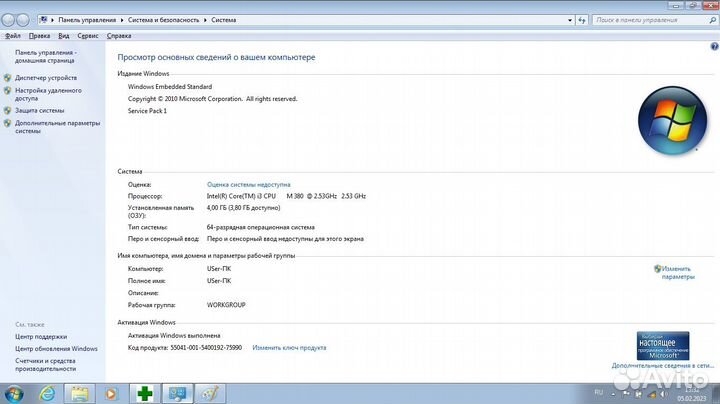This screenshot has width=720, height=404.
Task: Go forward with the navigation arrow
Action: (x=23, y=20)
